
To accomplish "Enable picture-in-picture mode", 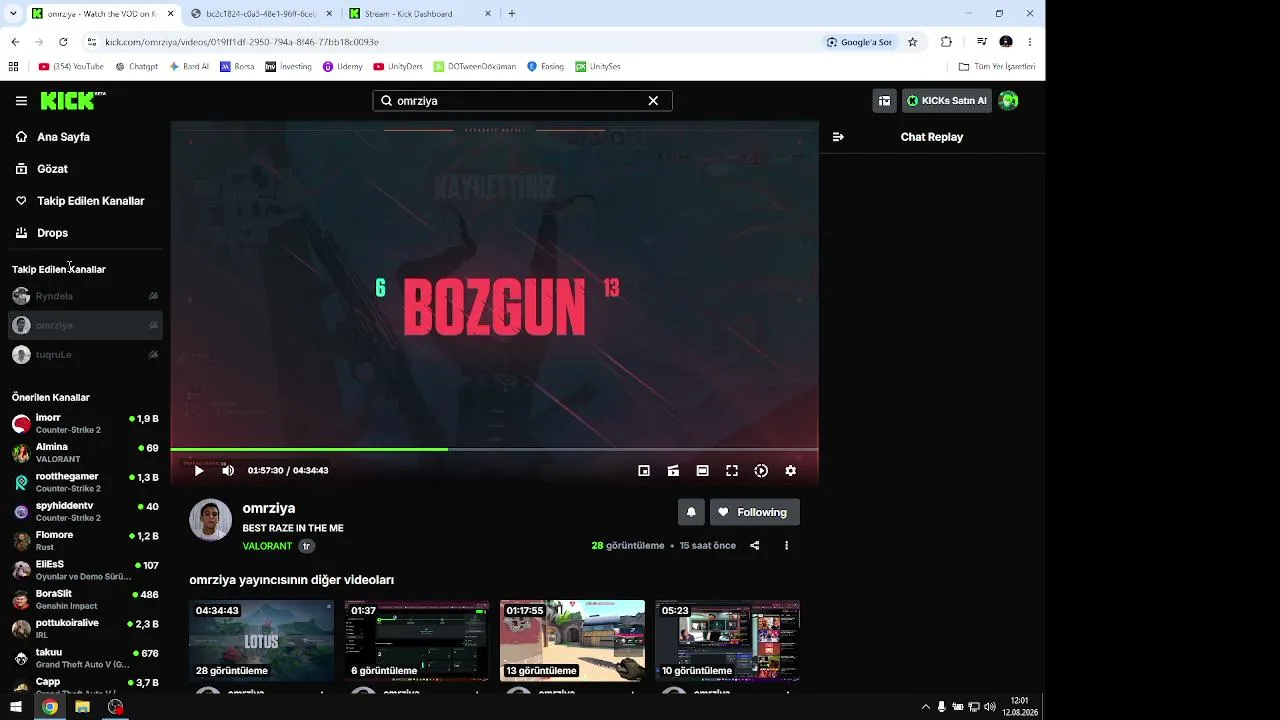I will coord(644,471).
